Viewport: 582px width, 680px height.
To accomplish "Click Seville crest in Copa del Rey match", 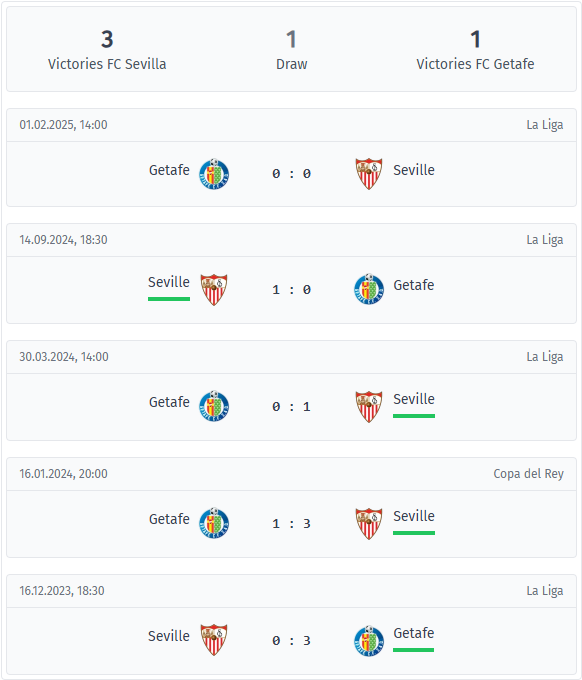I will [x=369, y=524].
